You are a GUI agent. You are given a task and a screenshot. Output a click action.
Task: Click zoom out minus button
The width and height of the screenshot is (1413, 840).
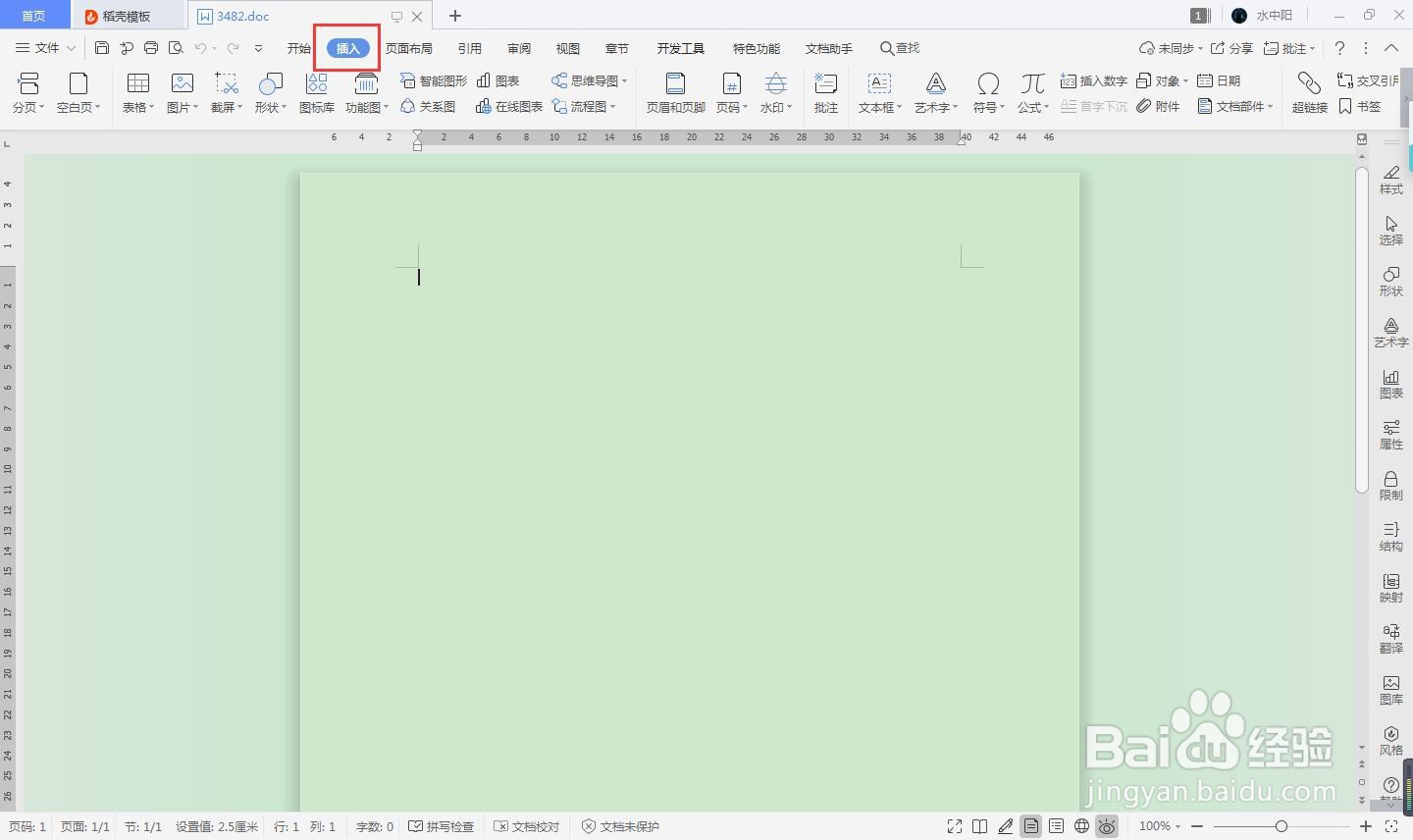(1197, 826)
